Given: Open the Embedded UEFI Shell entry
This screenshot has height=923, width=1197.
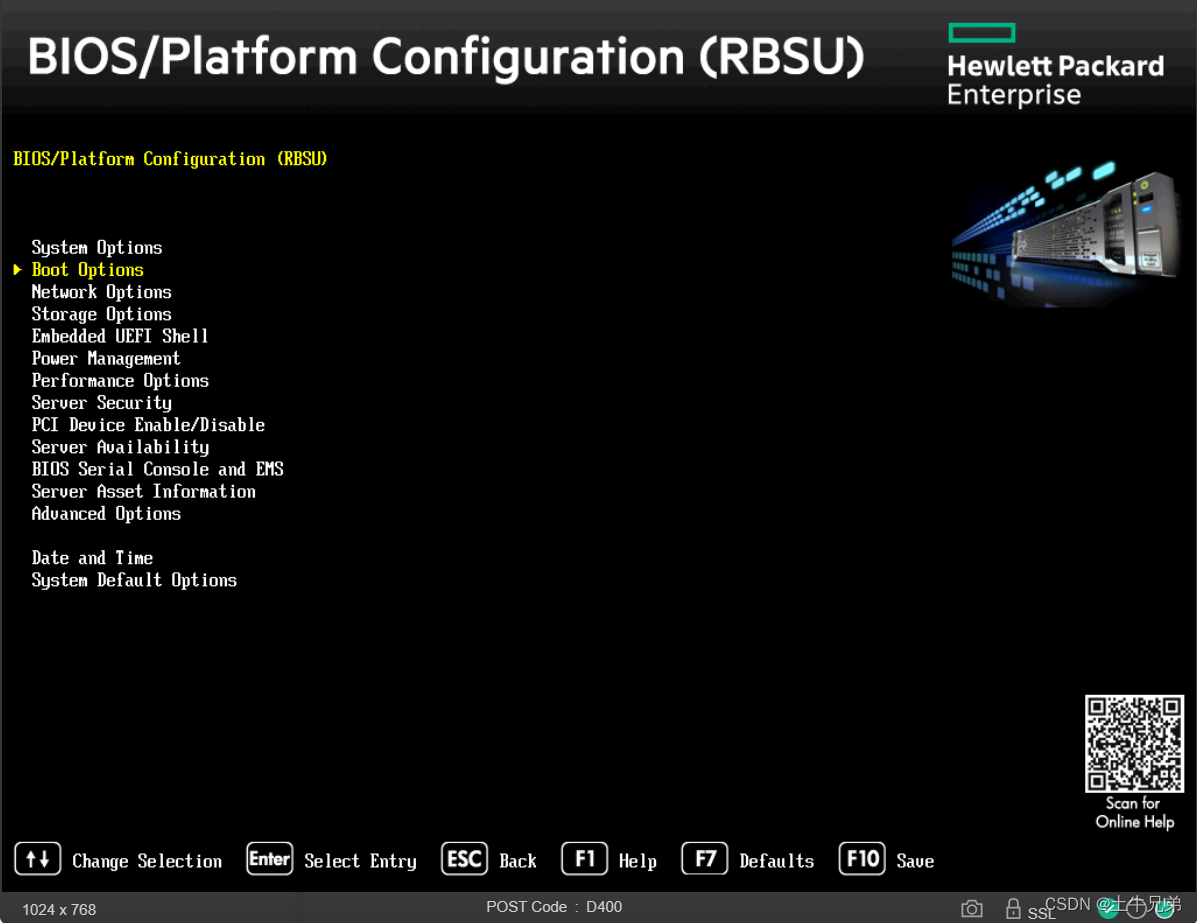Looking at the screenshot, I should click(120, 335).
